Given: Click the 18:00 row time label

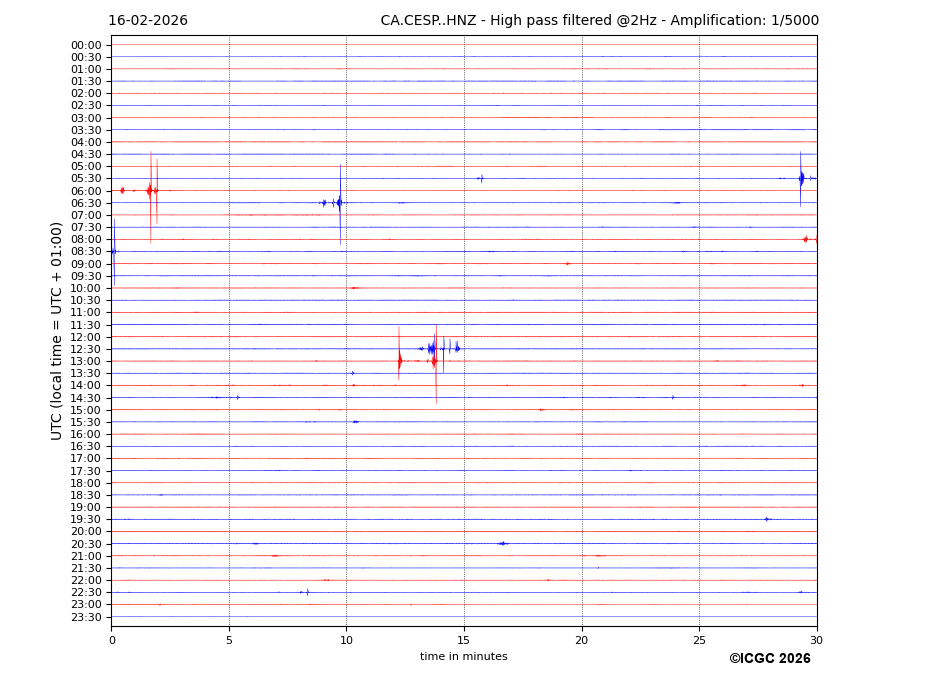Looking at the screenshot, I should coord(85,483).
